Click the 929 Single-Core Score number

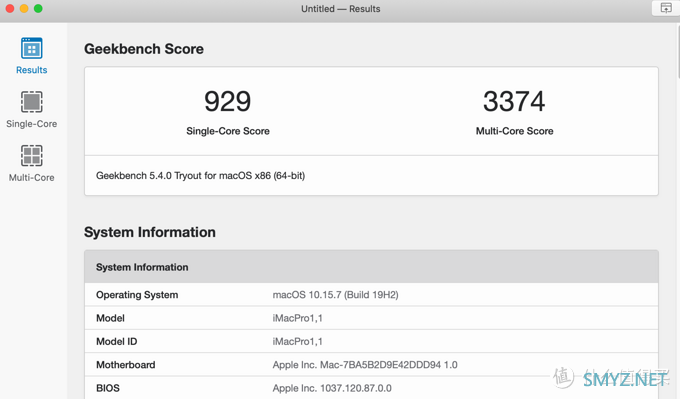pyautogui.click(x=228, y=101)
